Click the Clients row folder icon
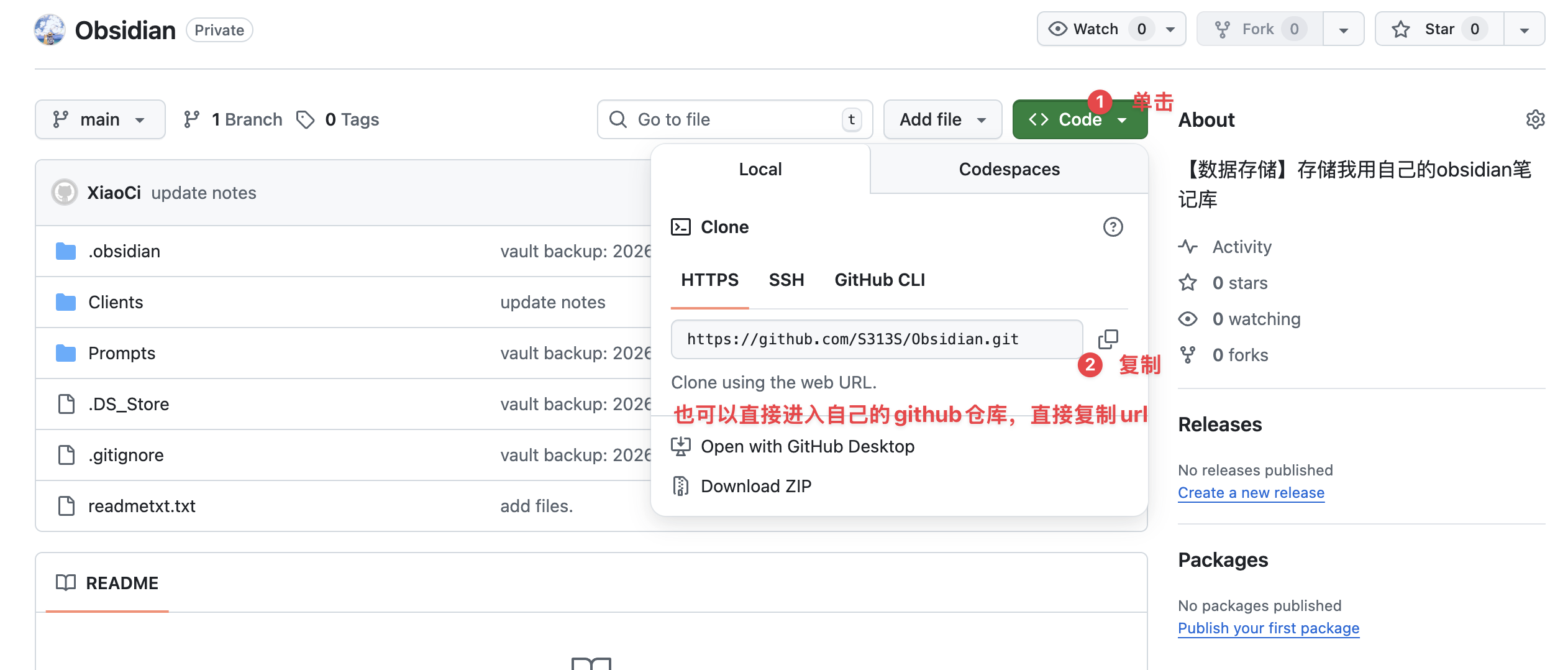The width and height of the screenshot is (1568, 670). [66, 302]
